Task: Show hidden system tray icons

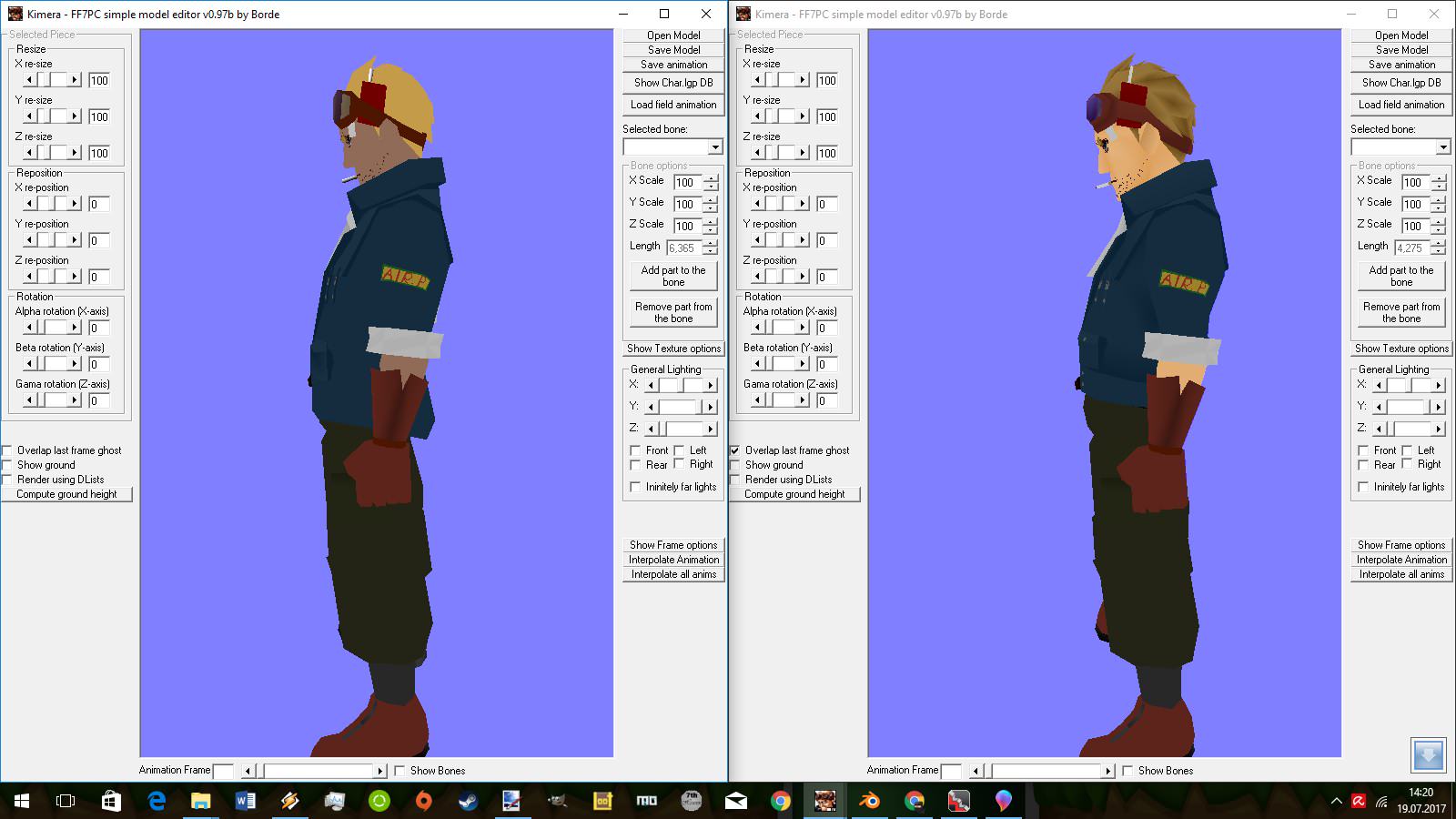Action: tap(1336, 801)
